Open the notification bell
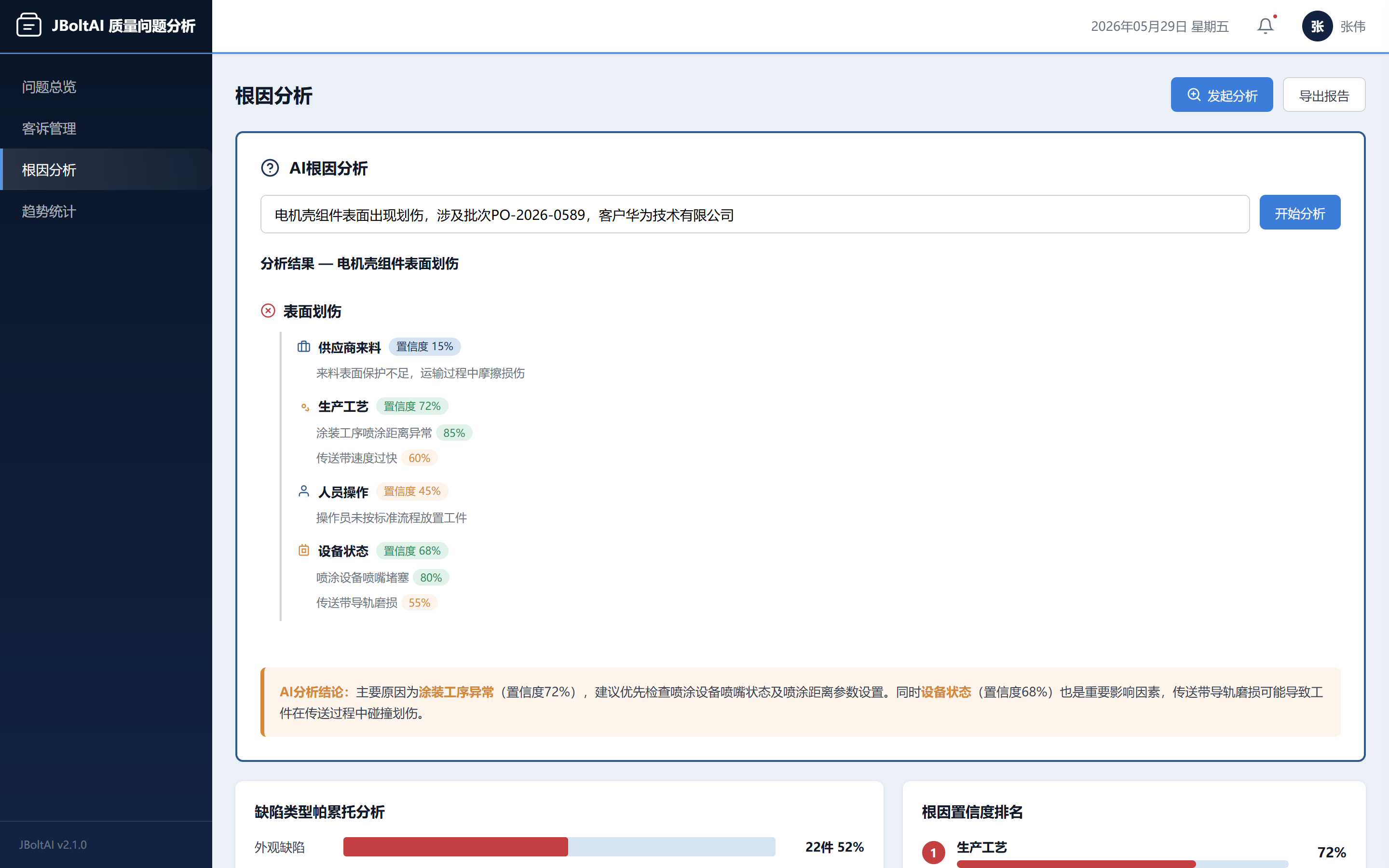1389x868 pixels. pos(1266,26)
